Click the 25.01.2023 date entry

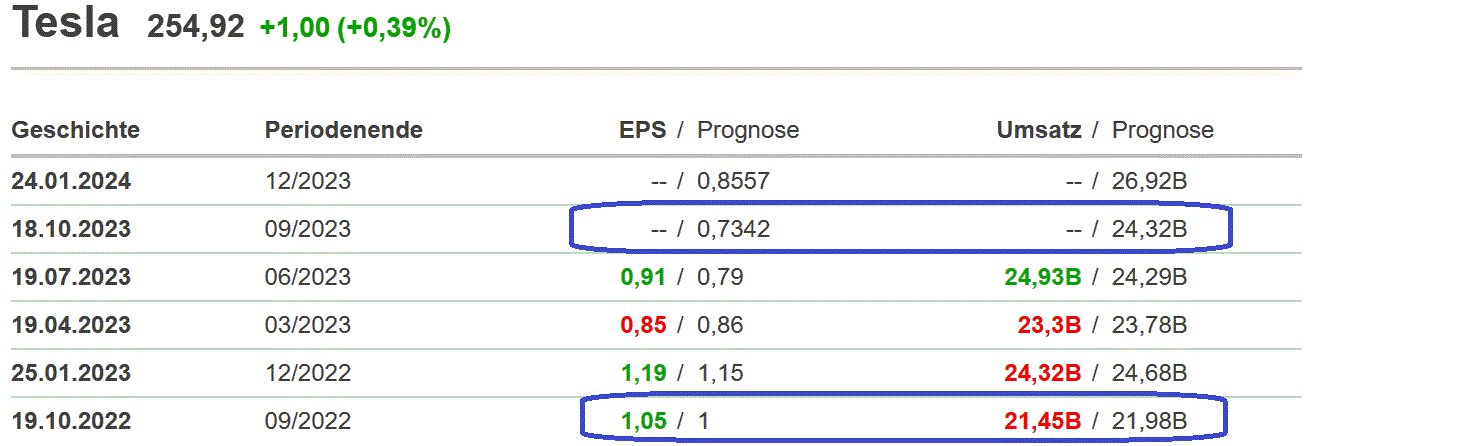click(71, 373)
